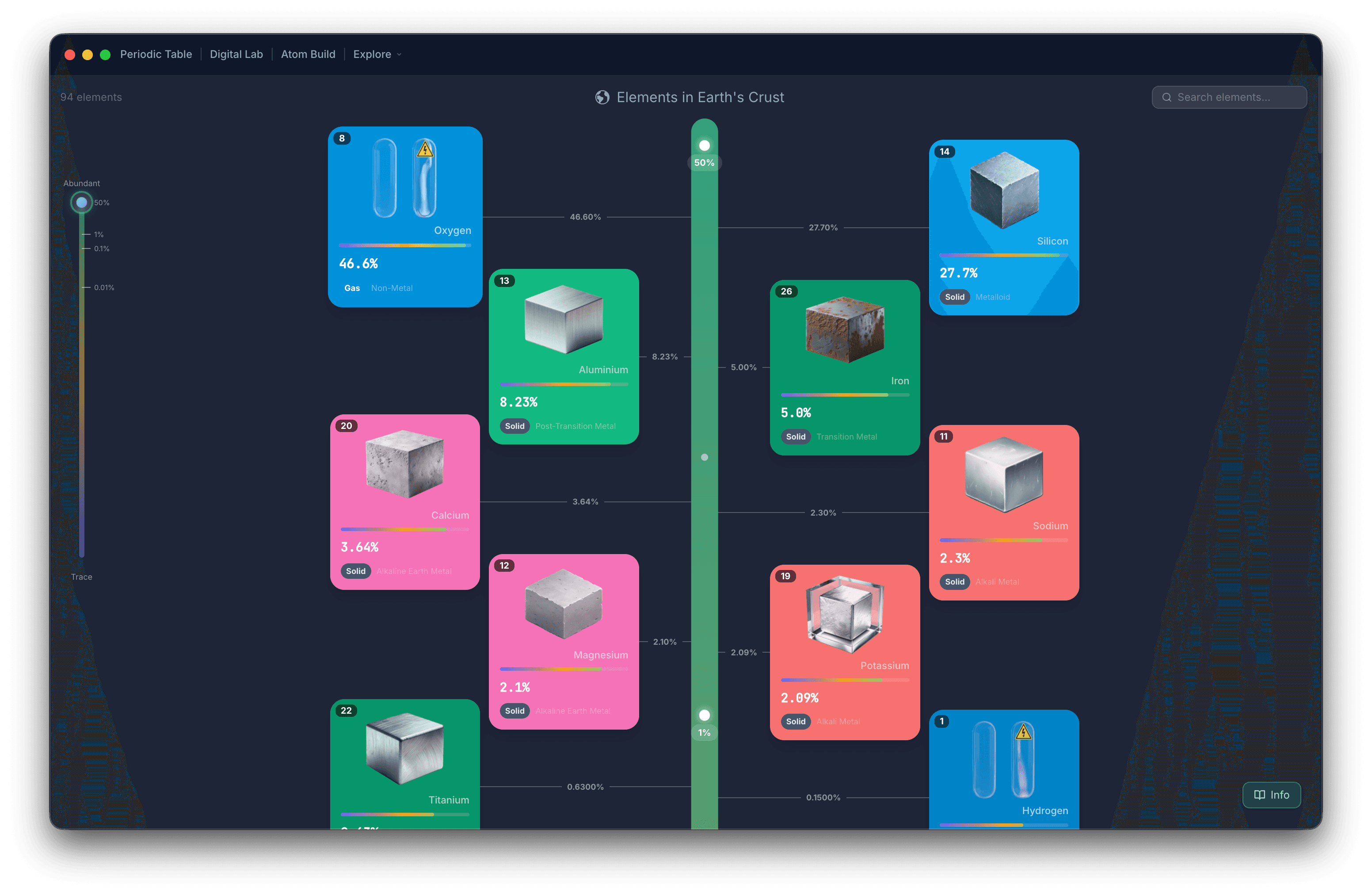Viewport: 1372px width, 895px height.
Task: Click atomic number 13 badge on Aluminium
Action: [x=504, y=281]
